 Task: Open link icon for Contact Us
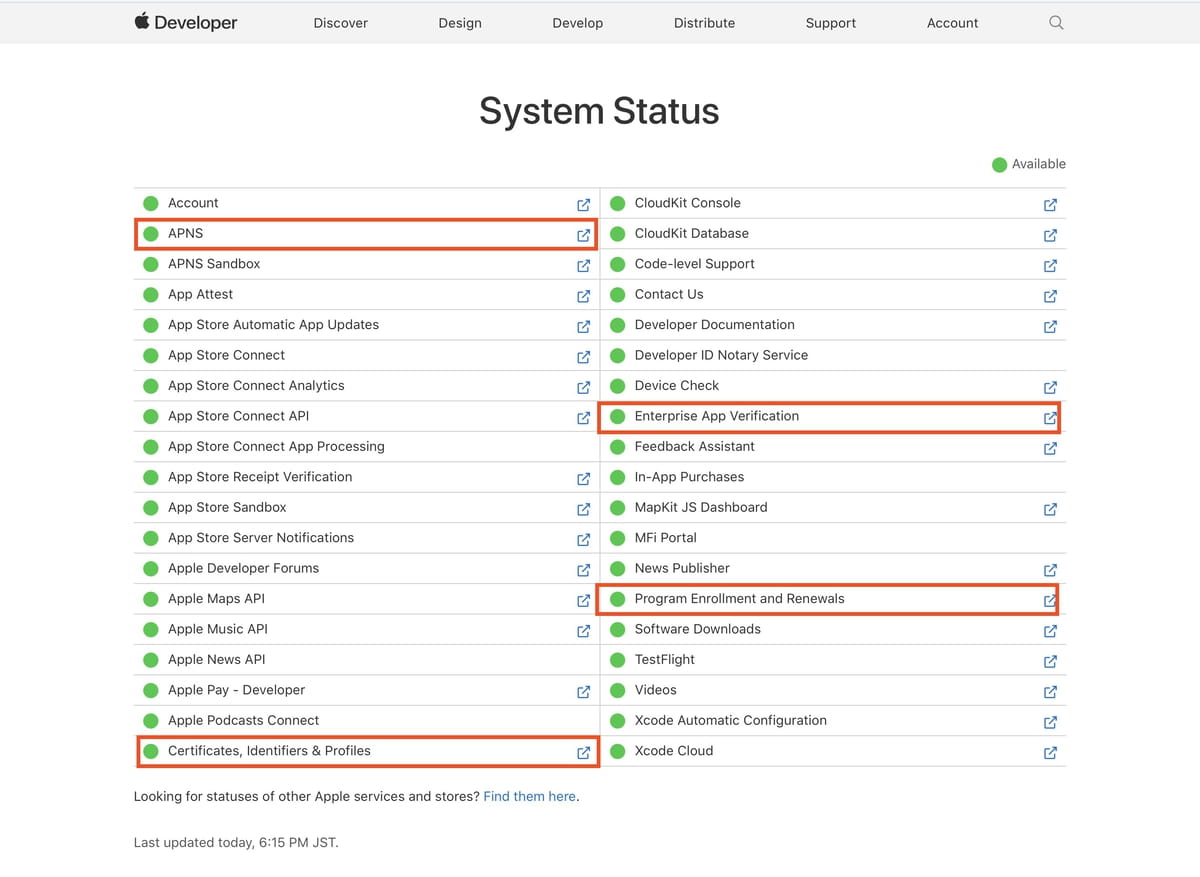click(1050, 296)
